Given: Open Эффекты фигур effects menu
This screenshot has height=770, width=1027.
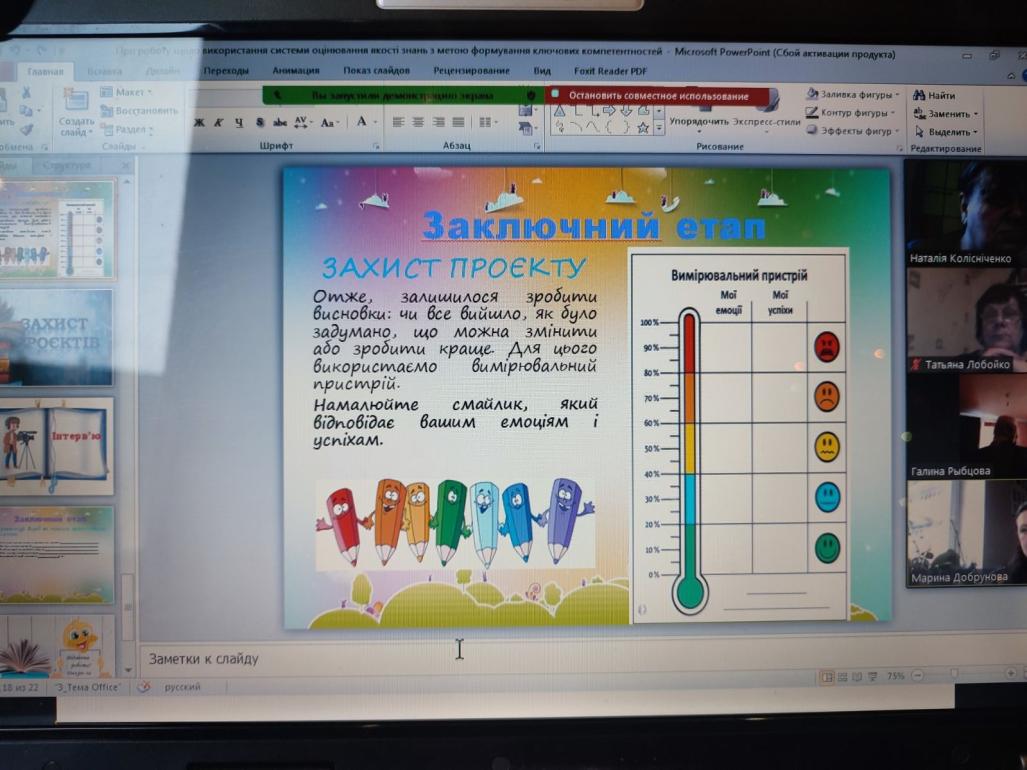Looking at the screenshot, I should (851, 131).
